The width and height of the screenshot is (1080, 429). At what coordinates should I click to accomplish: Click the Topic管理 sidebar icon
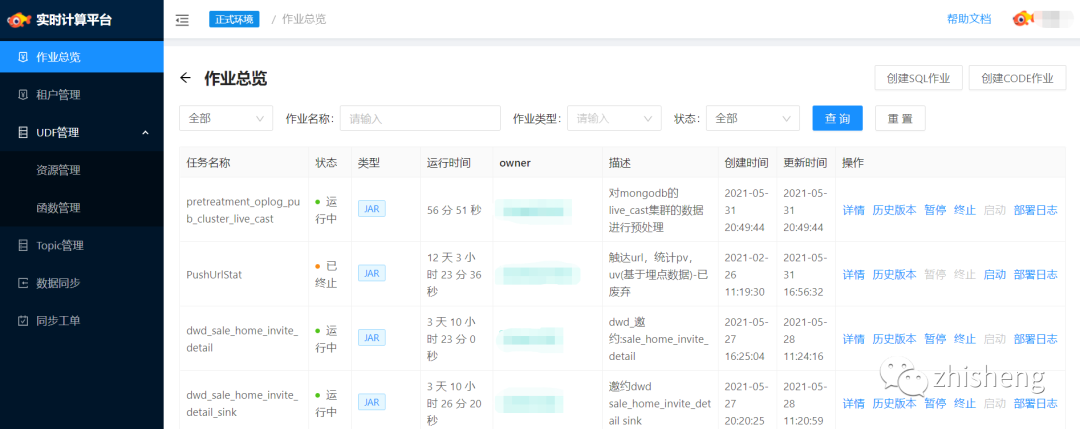point(23,245)
